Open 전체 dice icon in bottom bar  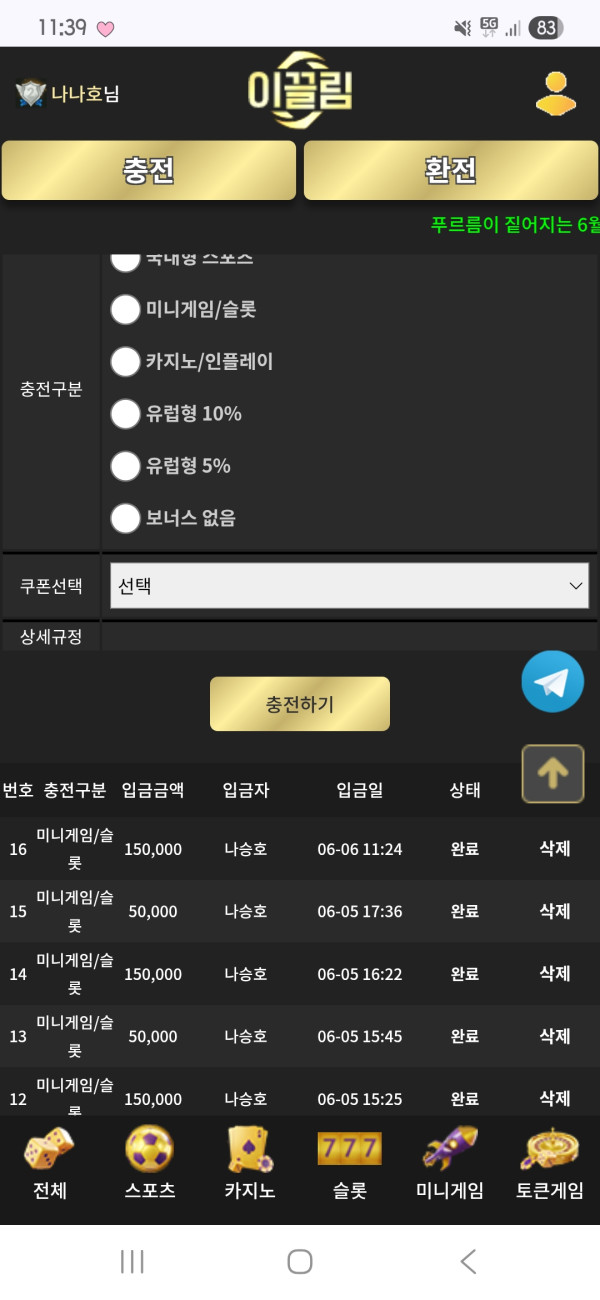click(x=49, y=1150)
